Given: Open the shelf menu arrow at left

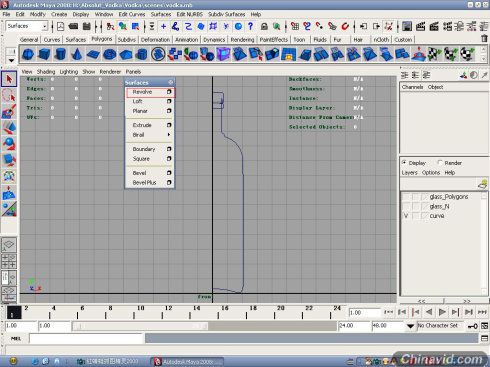Looking at the screenshot, I should click(x=11, y=60).
